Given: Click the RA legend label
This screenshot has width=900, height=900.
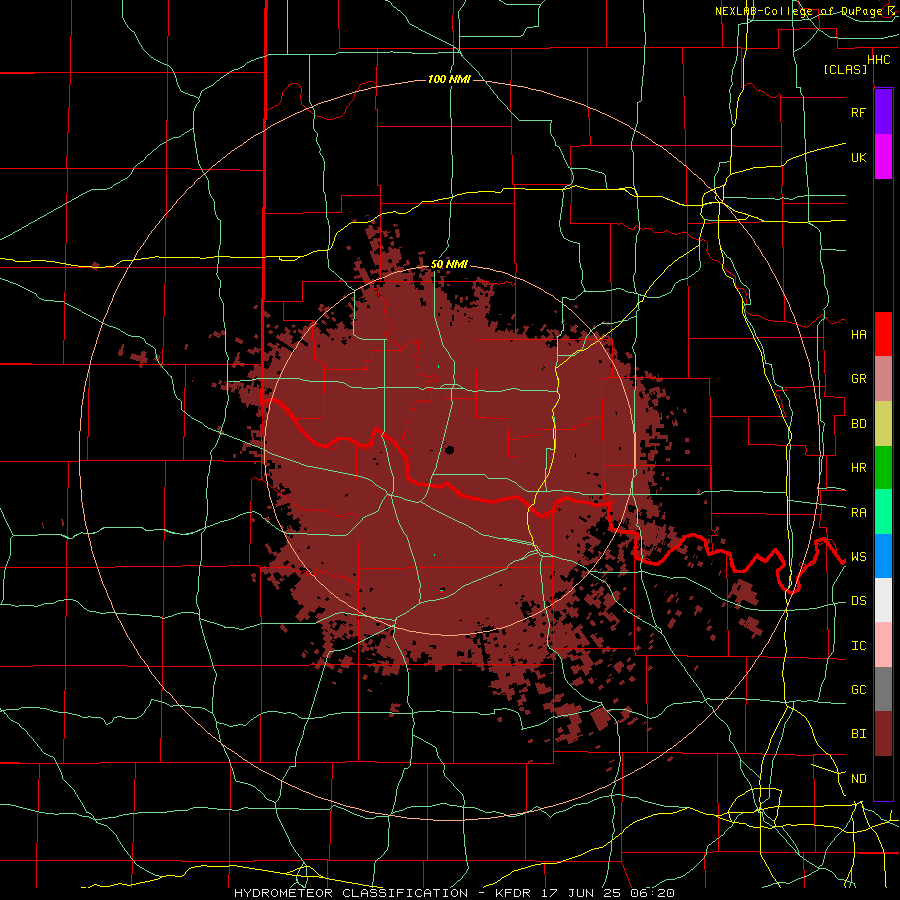Looking at the screenshot, I should pos(859,513).
